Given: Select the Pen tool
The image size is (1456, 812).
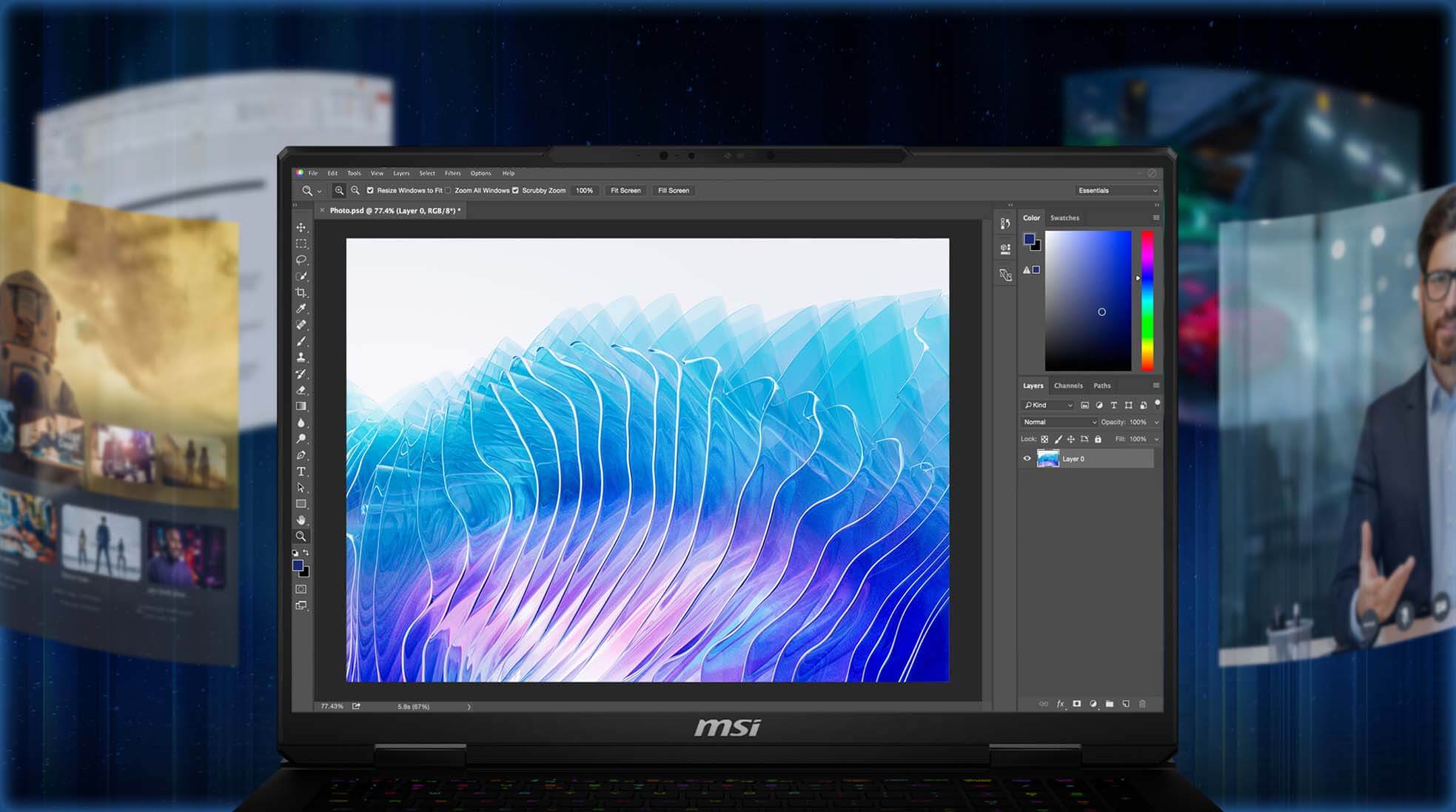Looking at the screenshot, I should coord(301,455).
